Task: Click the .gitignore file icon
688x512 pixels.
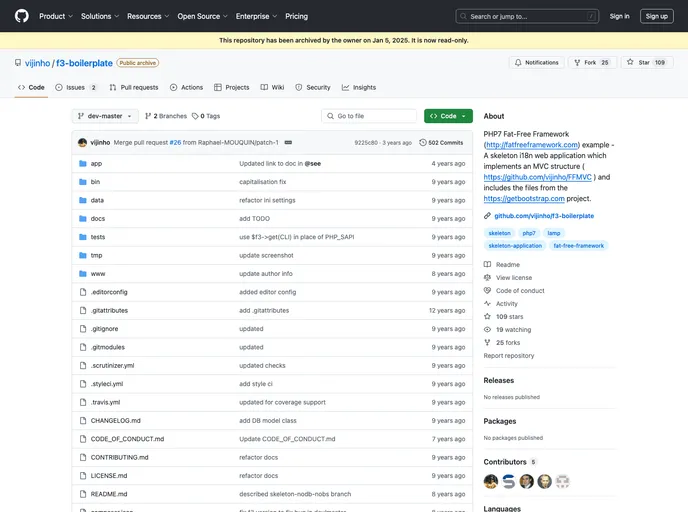Action: 82,329
